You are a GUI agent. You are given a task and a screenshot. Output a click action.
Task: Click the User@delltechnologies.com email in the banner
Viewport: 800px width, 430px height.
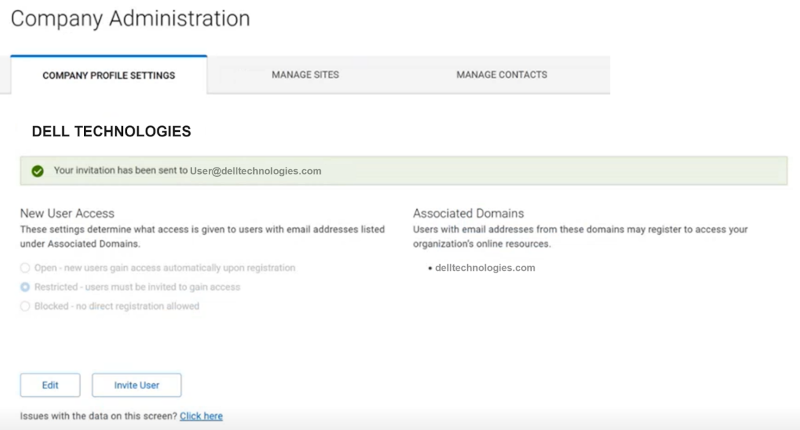click(x=256, y=171)
